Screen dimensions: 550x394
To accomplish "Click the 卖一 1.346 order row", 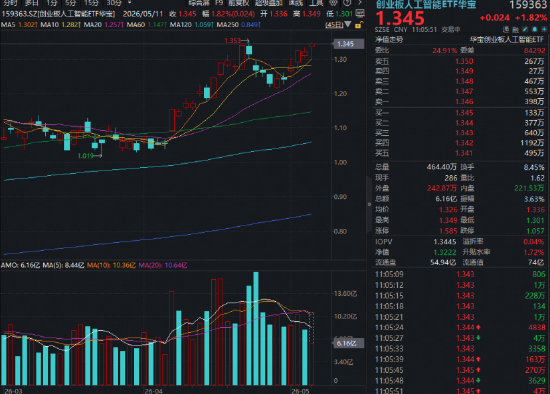I will [460, 102].
